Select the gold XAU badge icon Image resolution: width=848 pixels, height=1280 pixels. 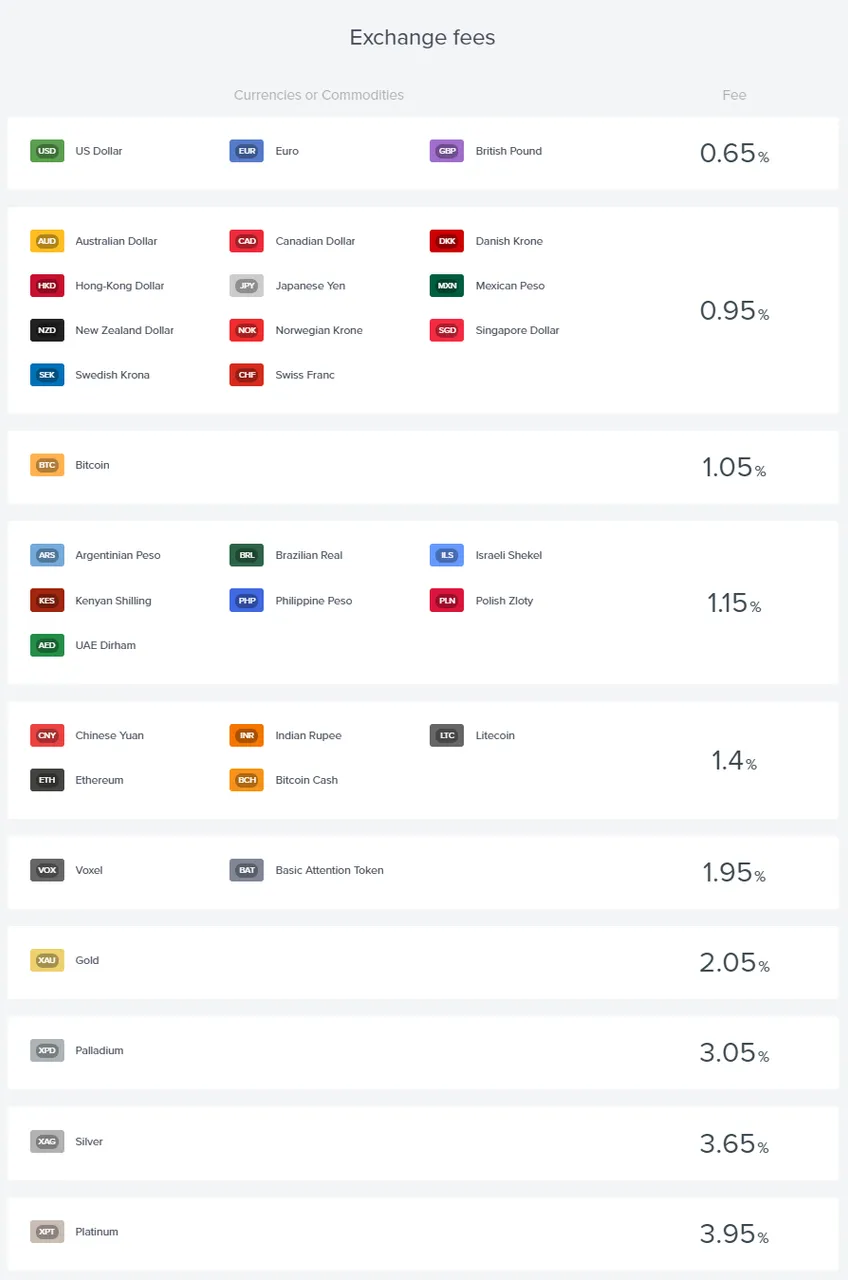coord(47,960)
